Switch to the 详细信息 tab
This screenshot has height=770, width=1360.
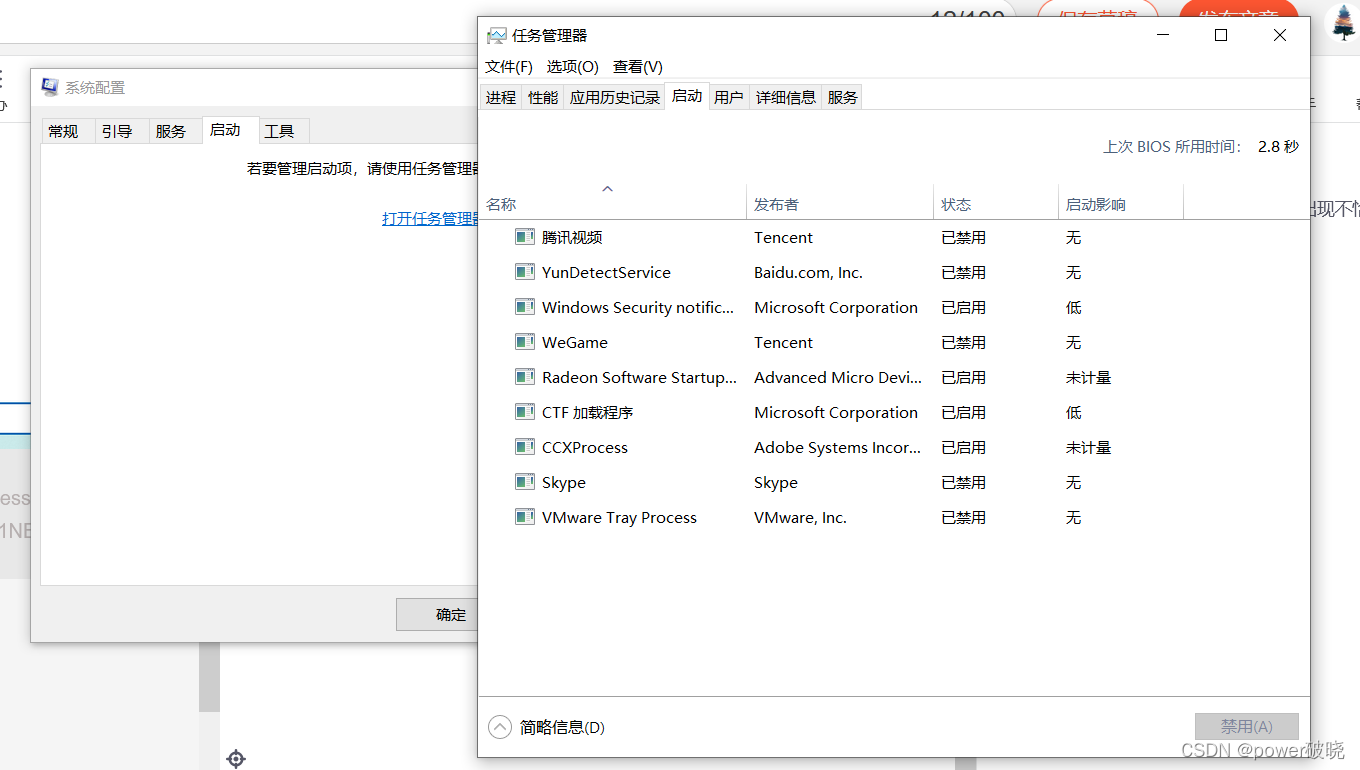click(786, 97)
